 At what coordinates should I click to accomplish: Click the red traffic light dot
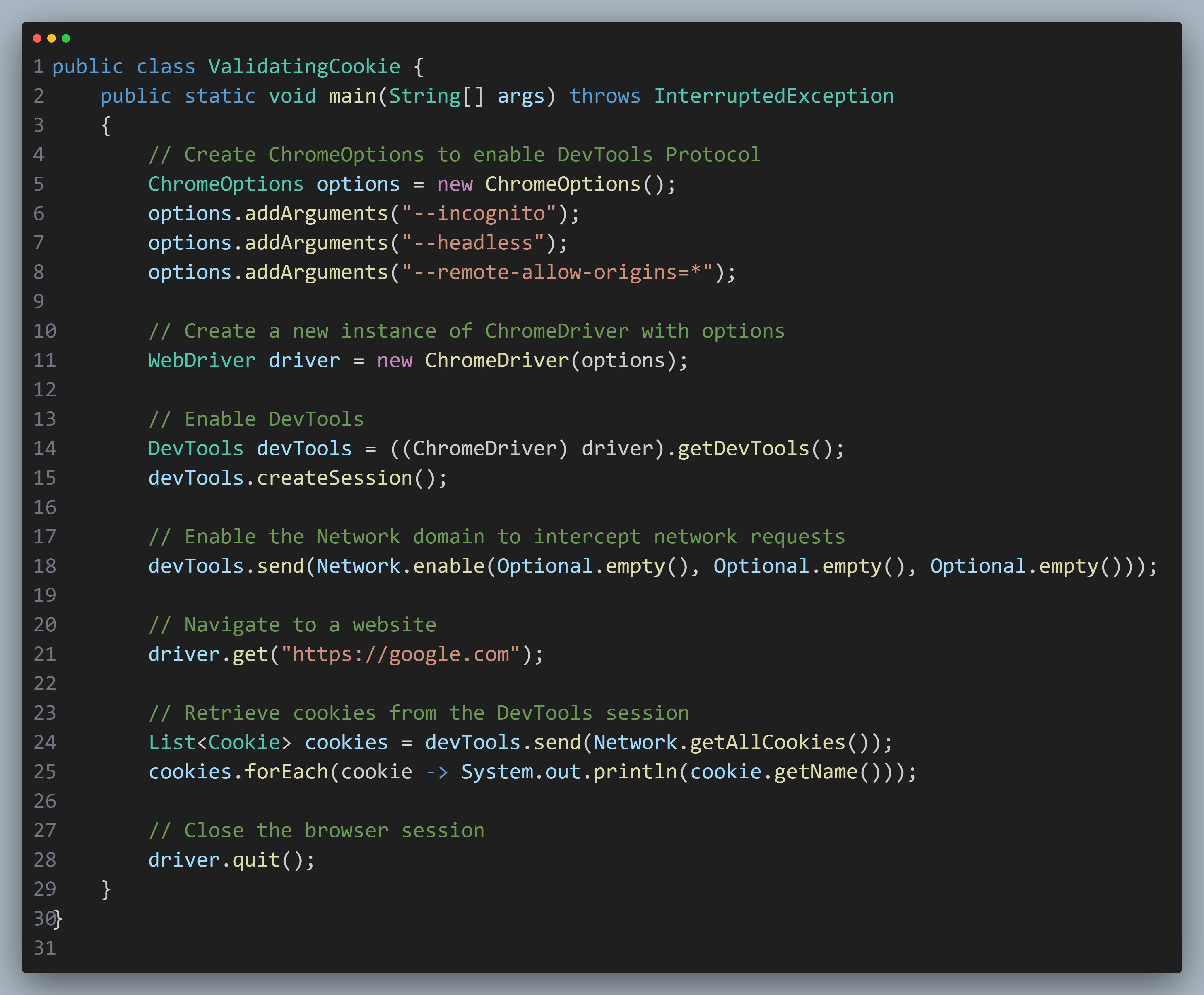[37, 38]
